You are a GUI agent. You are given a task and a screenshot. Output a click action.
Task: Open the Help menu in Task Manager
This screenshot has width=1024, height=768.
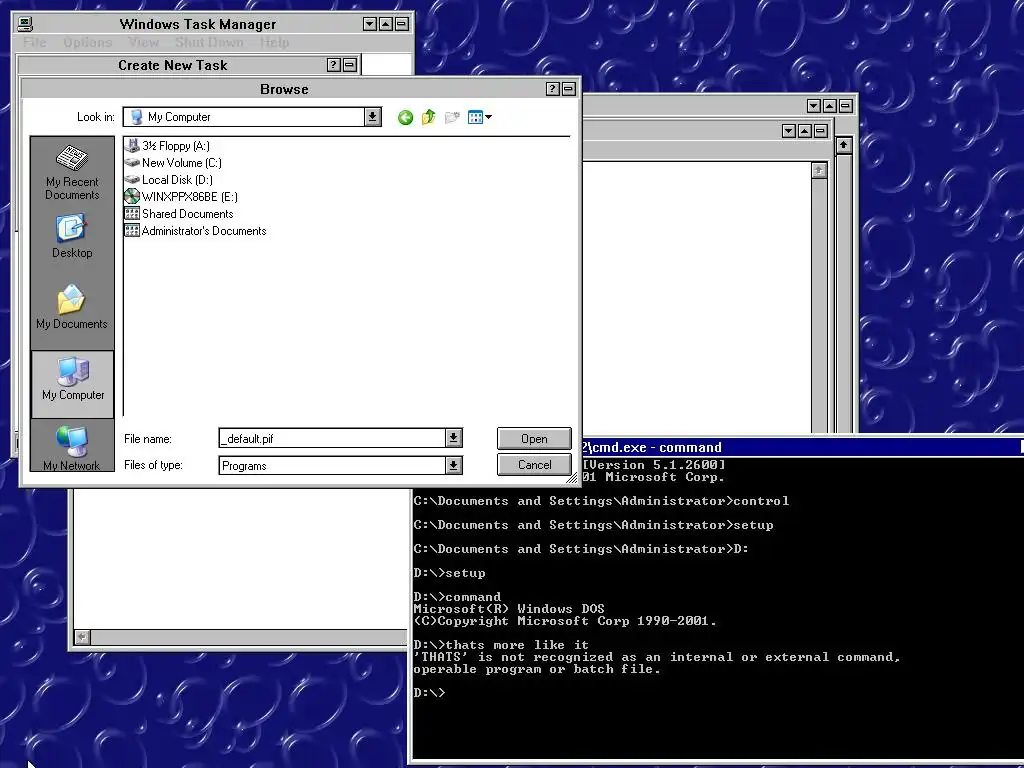click(274, 42)
